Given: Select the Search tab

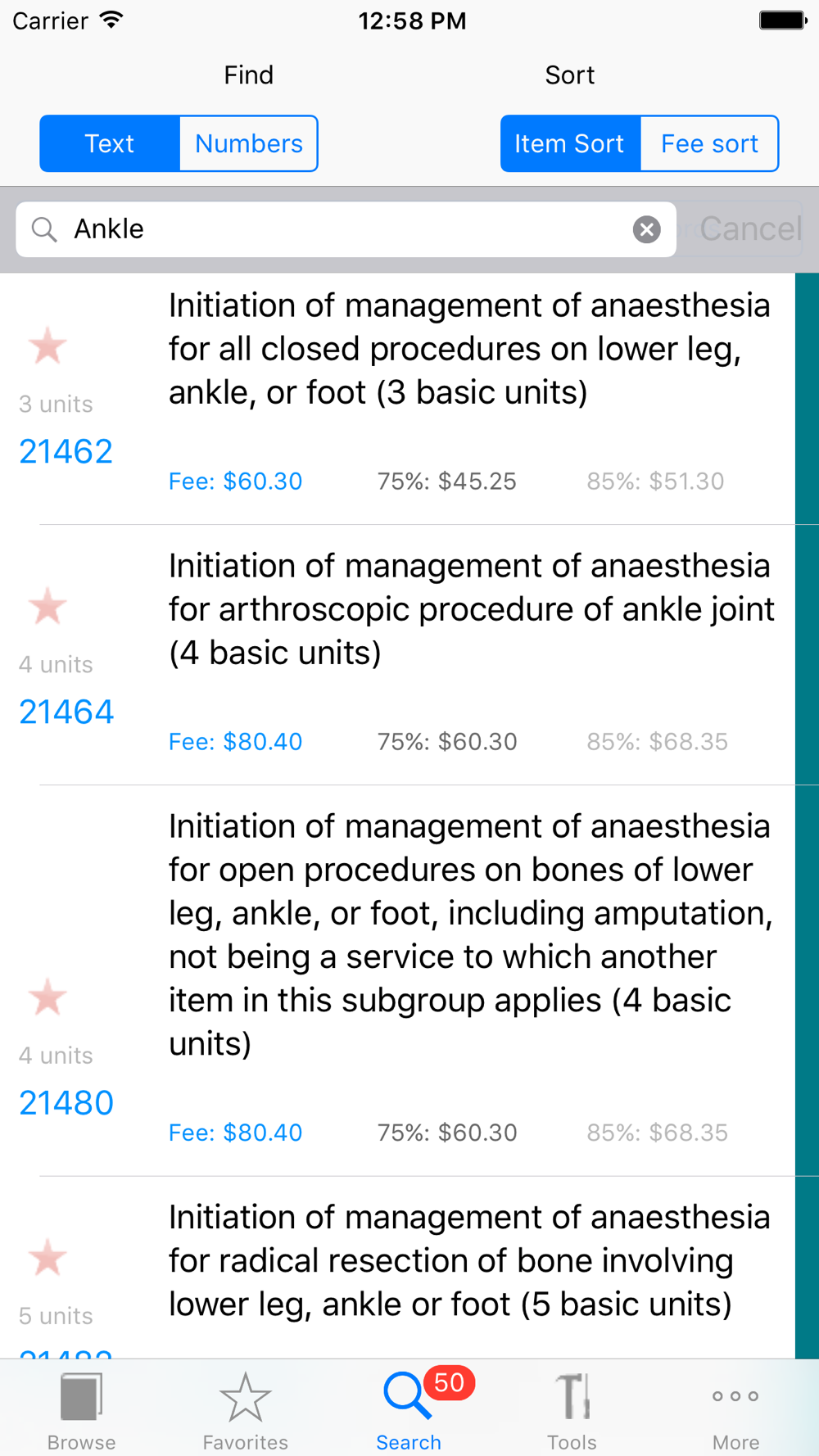Looking at the screenshot, I should 409,1410.
